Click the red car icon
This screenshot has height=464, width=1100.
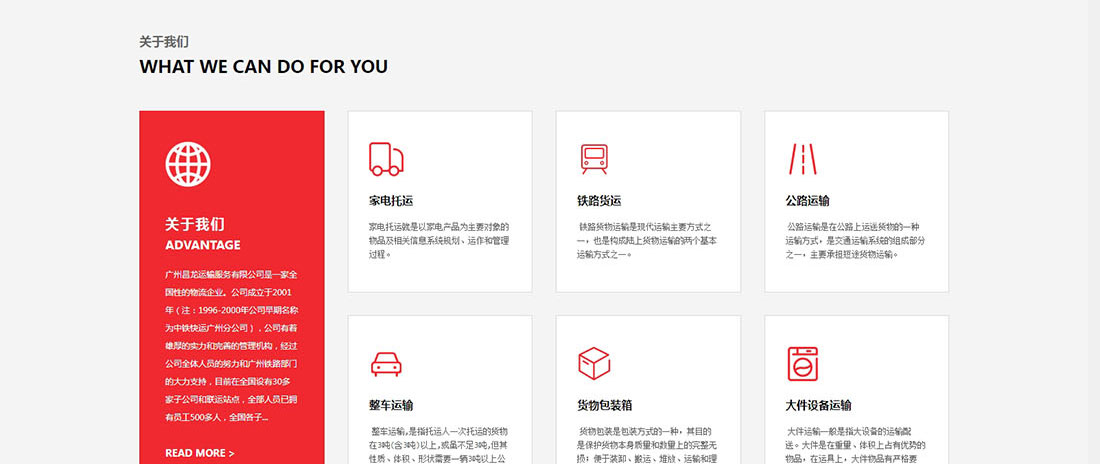[x=386, y=364]
